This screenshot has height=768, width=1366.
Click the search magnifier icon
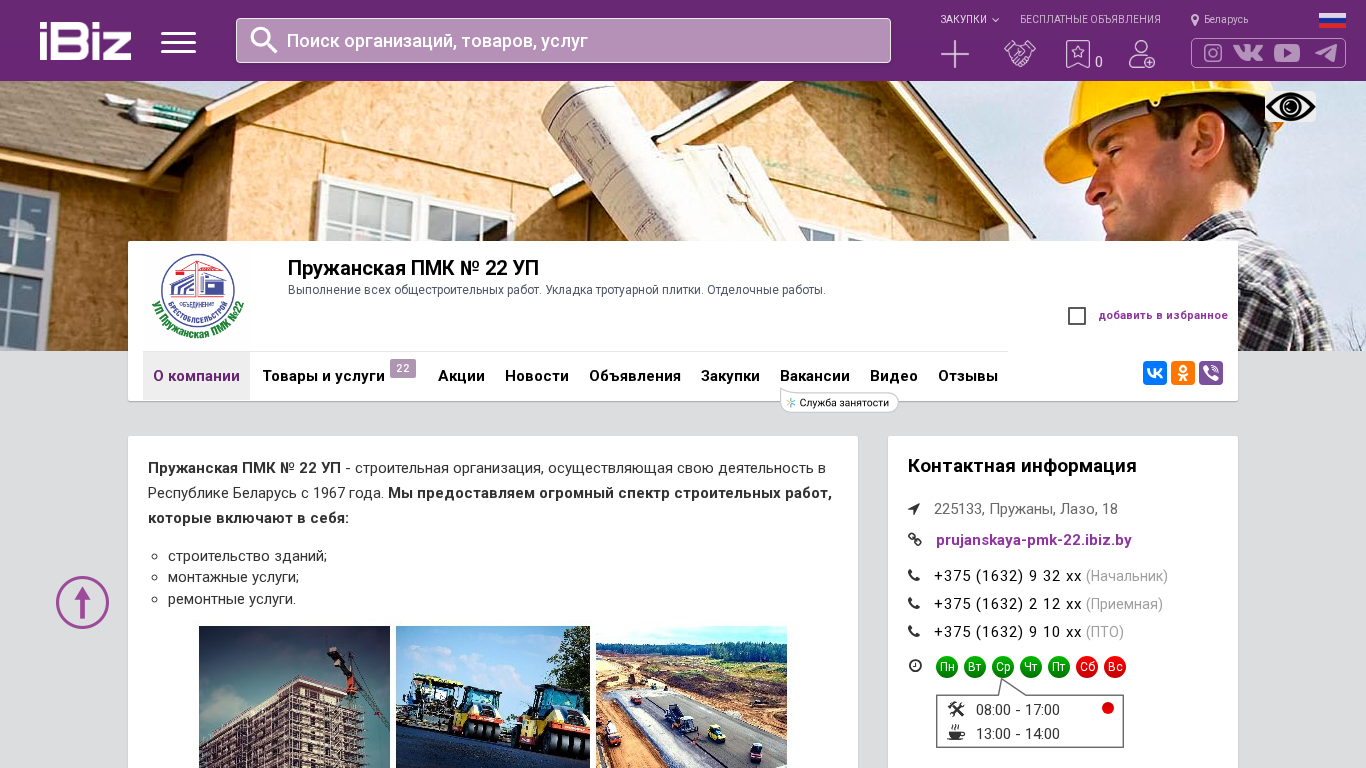point(264,40)
